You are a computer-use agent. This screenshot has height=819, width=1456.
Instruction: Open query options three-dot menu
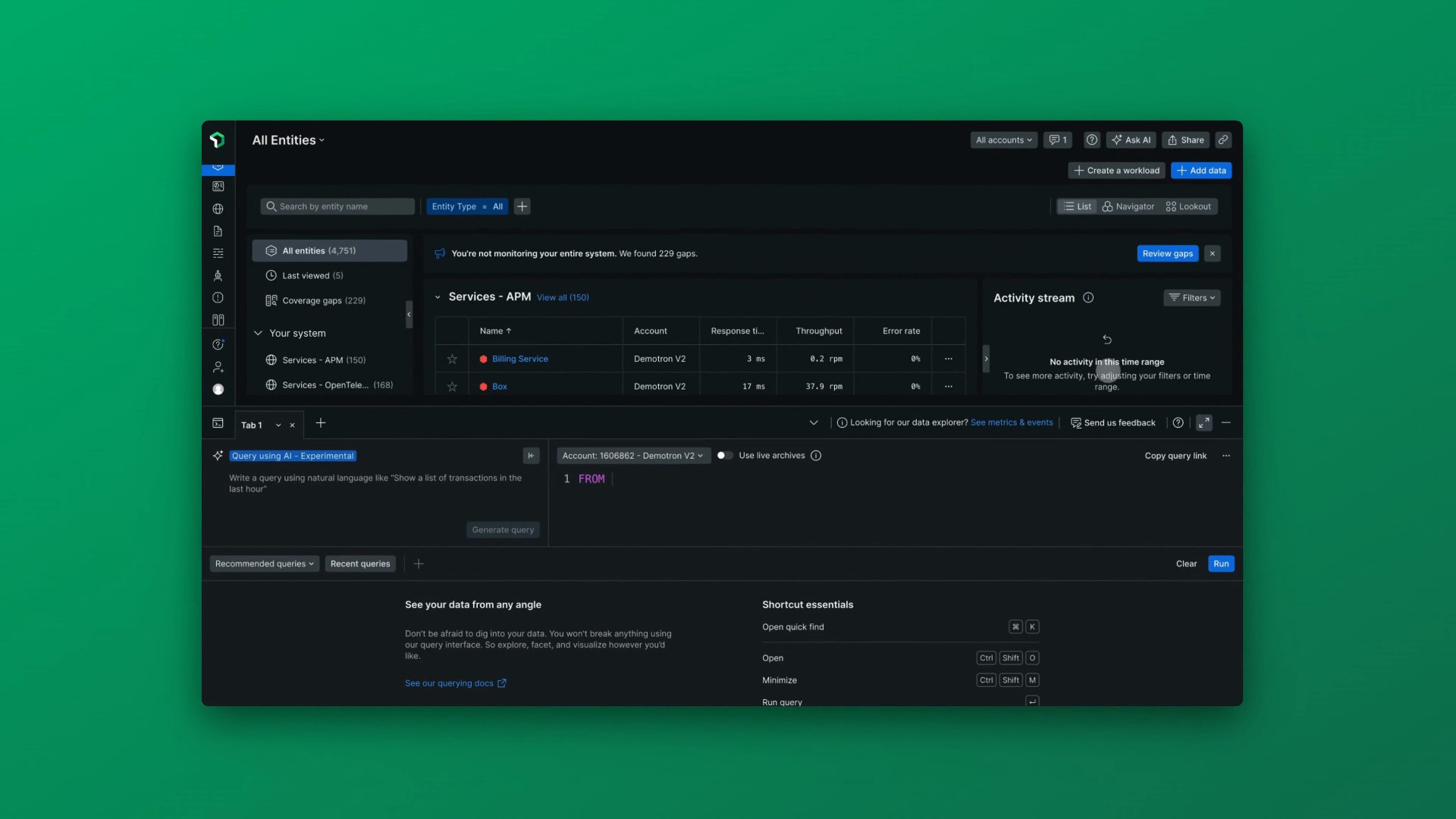click(x=1226, y=456)
